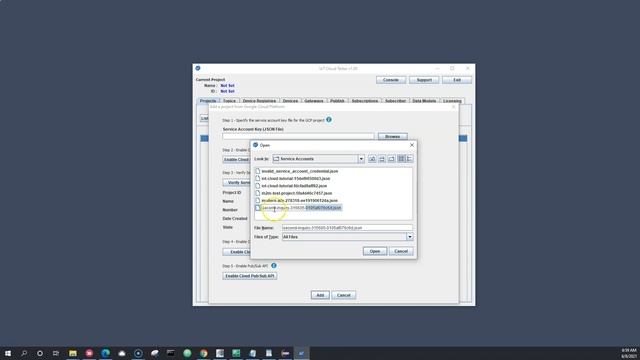Open the Windows Start menu
Screen dimensions: 640x360
8,353
